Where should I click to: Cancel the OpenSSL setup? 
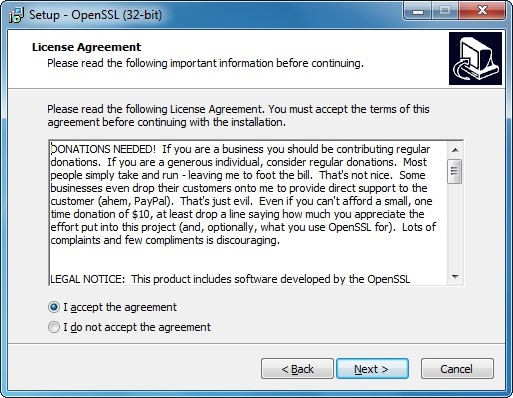tap(457, 369)
